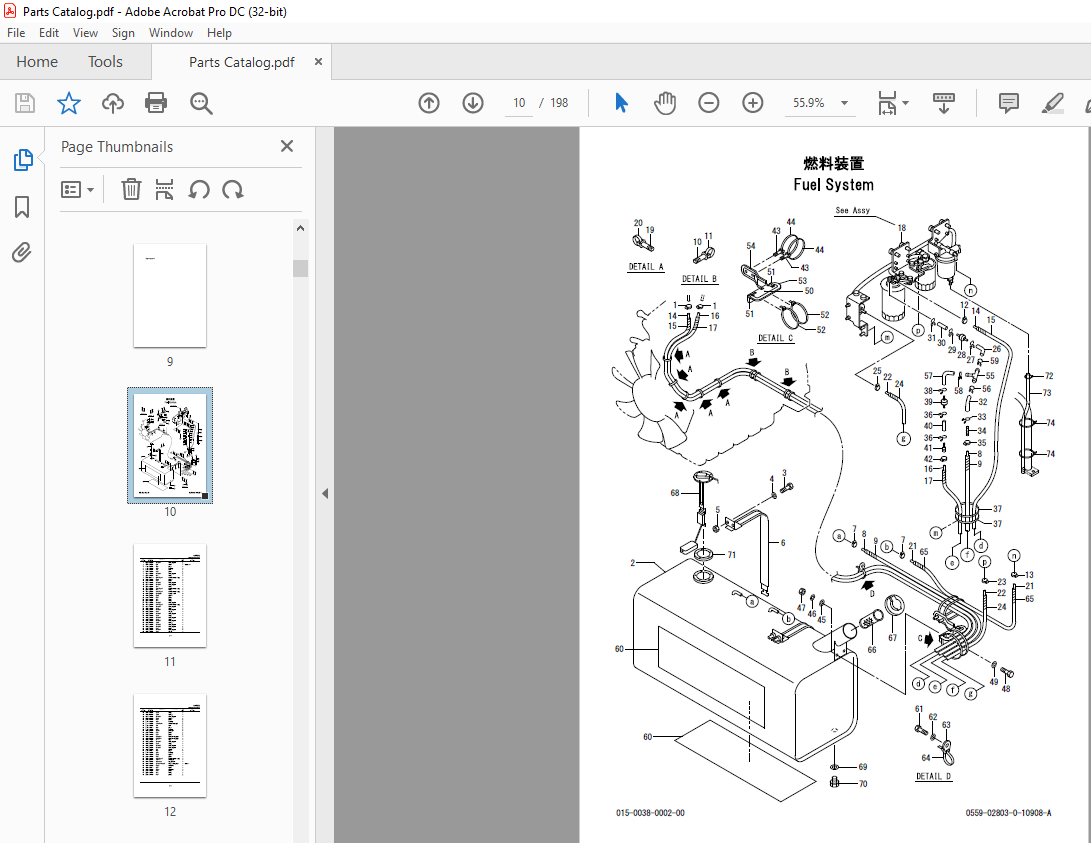Screen dimensions: 1091x843
Task: Open the File menu
Action: click(16, 33)
